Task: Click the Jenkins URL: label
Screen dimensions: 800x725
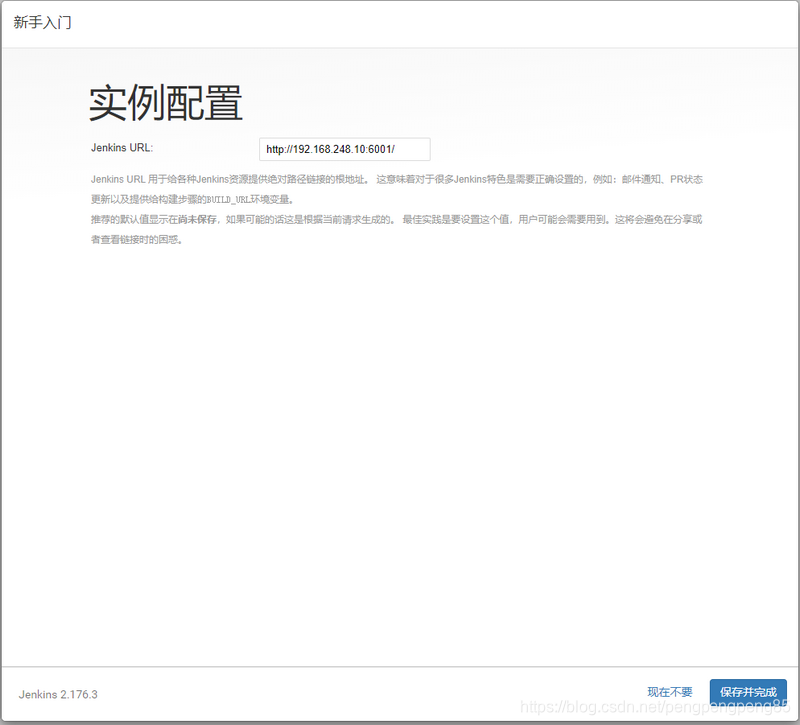Action: (122, 148)
